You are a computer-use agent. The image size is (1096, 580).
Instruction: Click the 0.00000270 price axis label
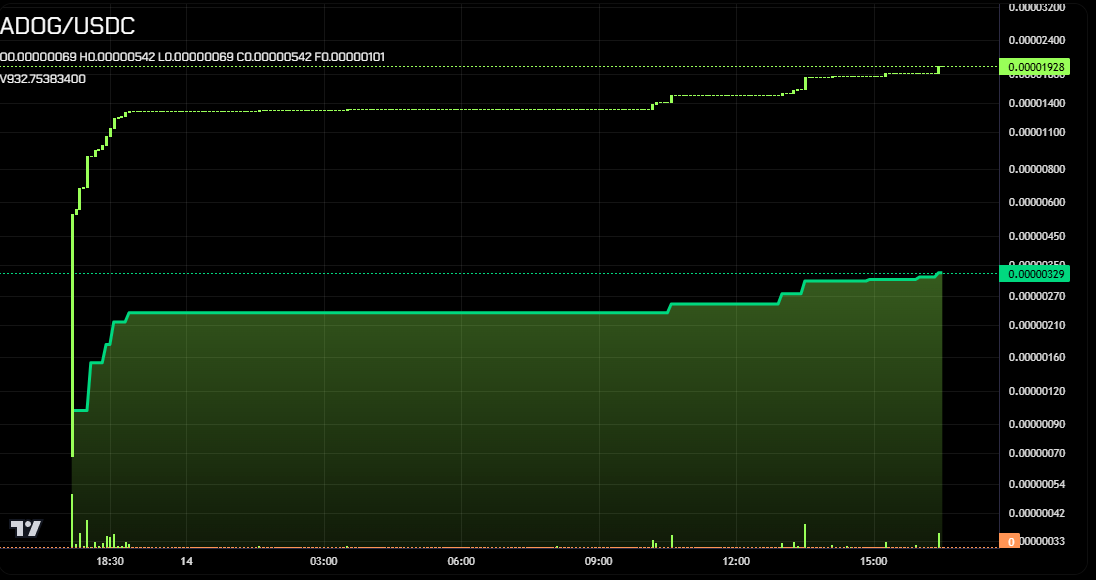pyautogui.click(x=1037, y=296)
